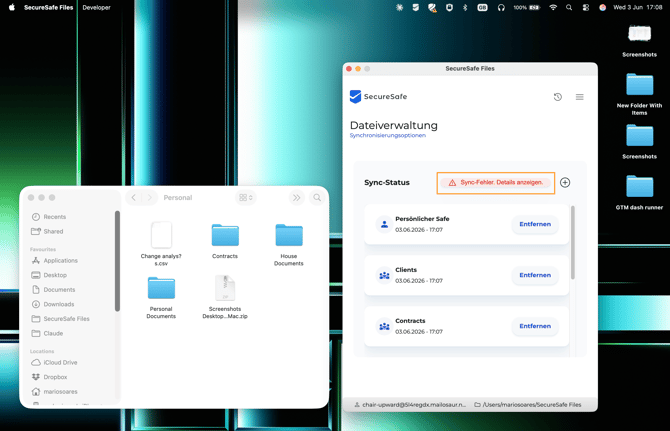Go forward in Finder window
The image size is (670, 431).
(x=150, y=197)
